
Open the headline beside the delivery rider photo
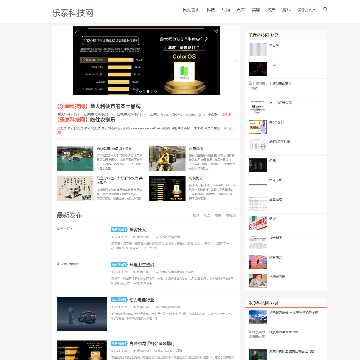pos(196,148)
